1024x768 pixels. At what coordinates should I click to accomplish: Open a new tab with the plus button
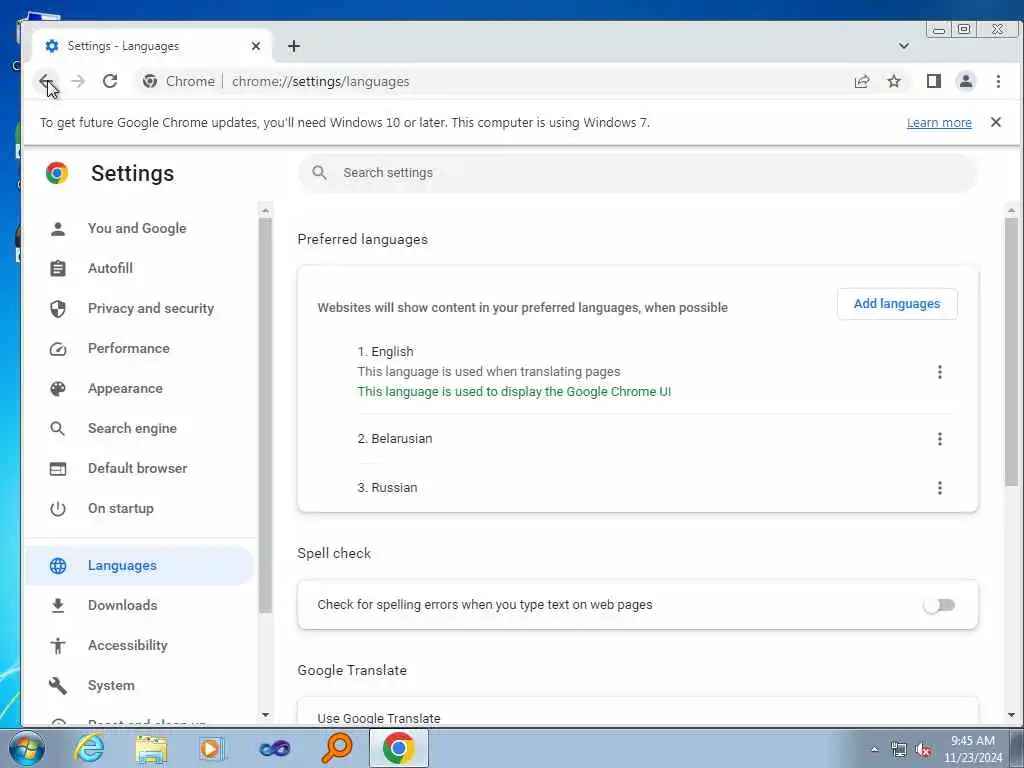pyautogui.click(x=294, y=46)
